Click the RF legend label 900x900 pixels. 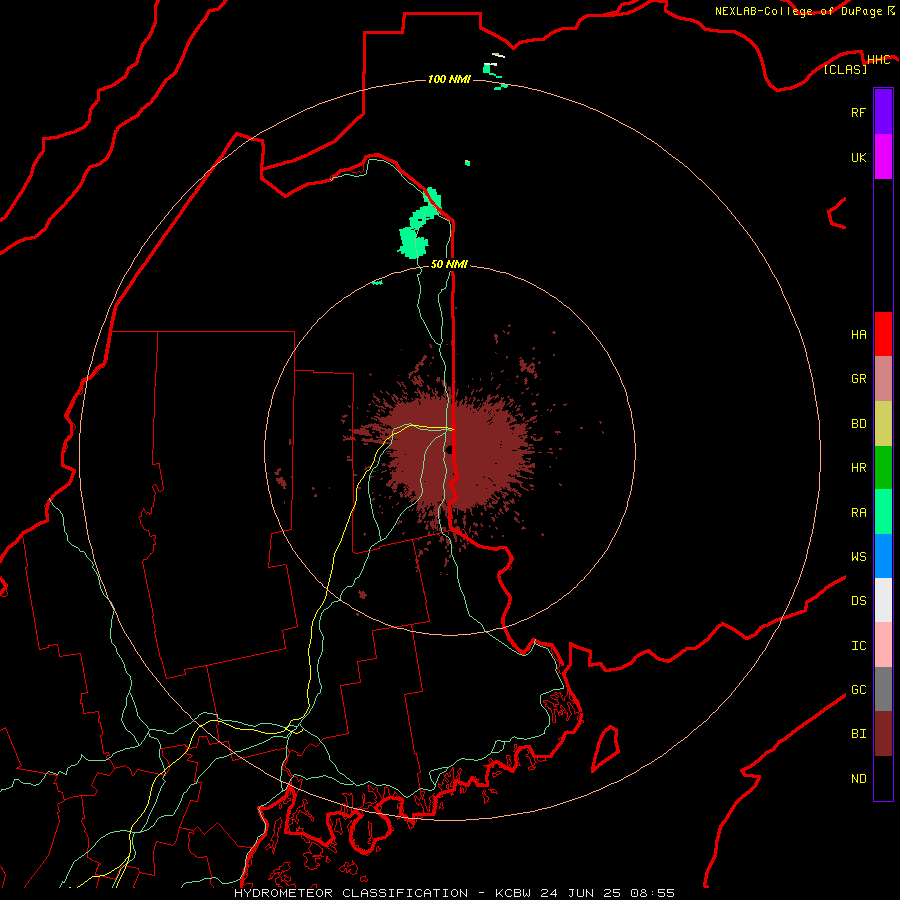[858, 112]
